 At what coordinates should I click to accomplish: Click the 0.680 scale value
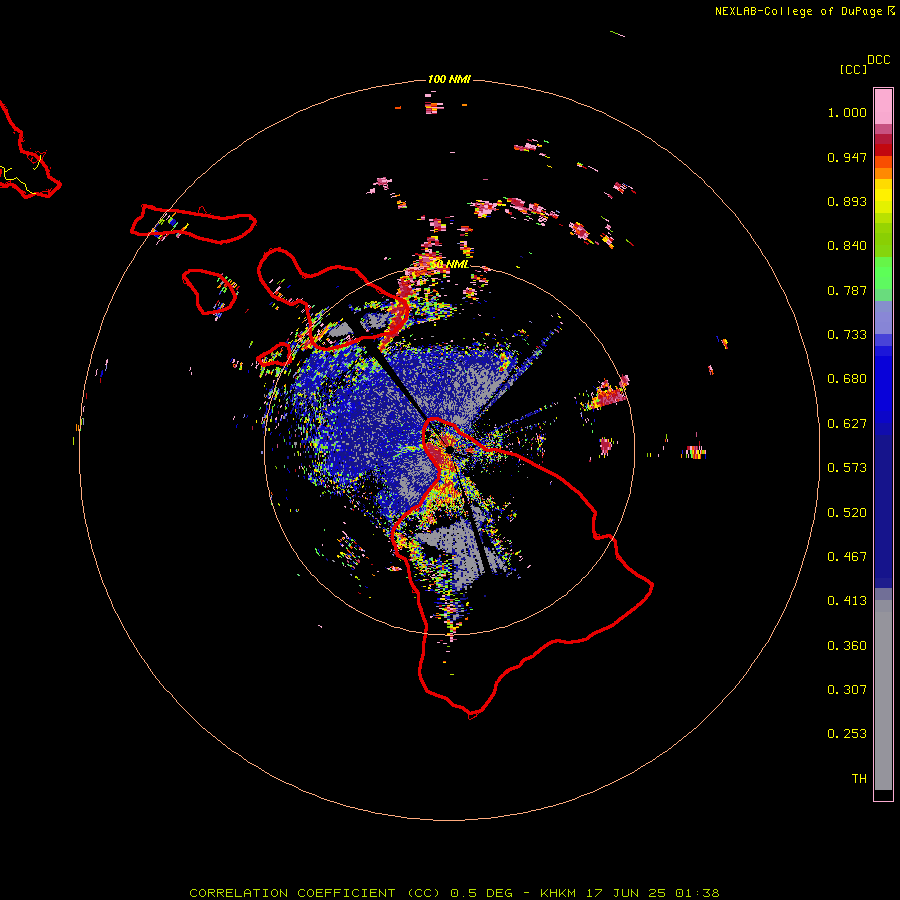click(847, 379)
